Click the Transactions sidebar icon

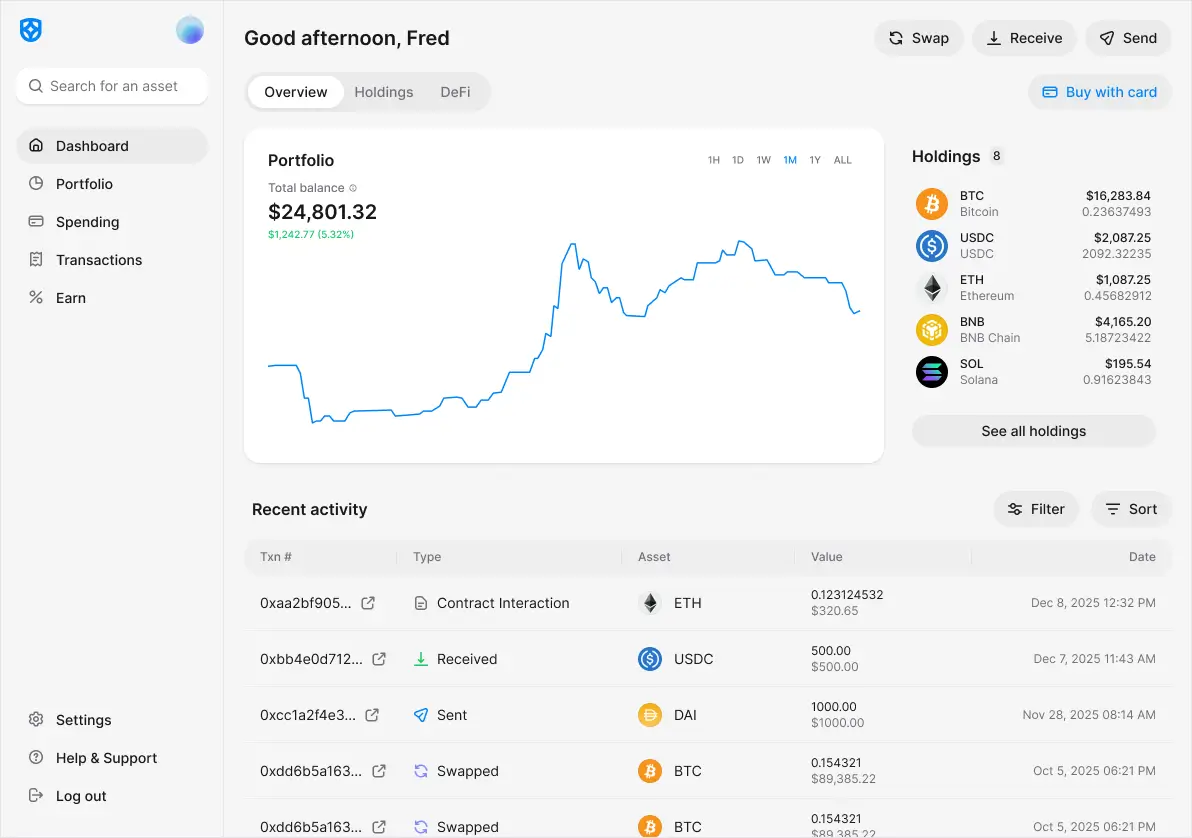pos(37,259)
